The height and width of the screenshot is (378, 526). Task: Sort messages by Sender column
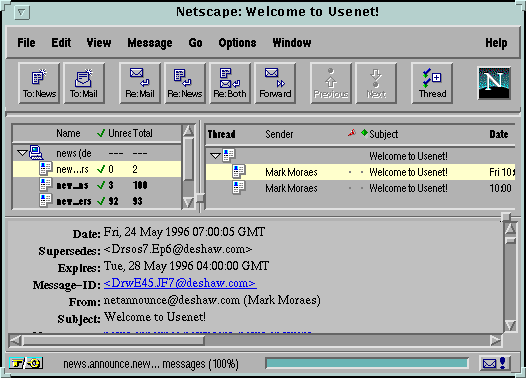(279, 134)
